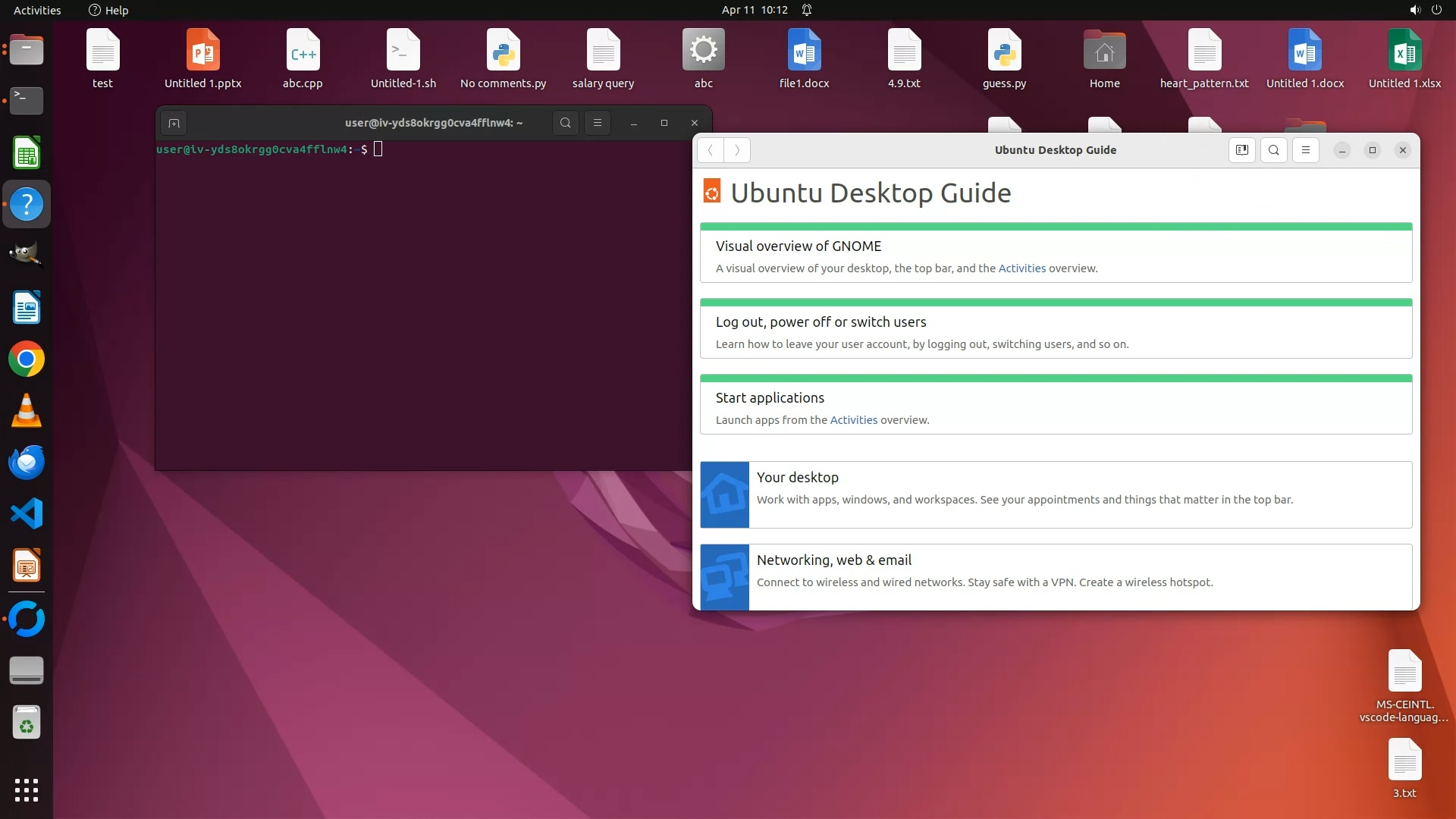Go back using the Help back arrow
Viewport: 1456px width, 819px height.
point(711,150)
